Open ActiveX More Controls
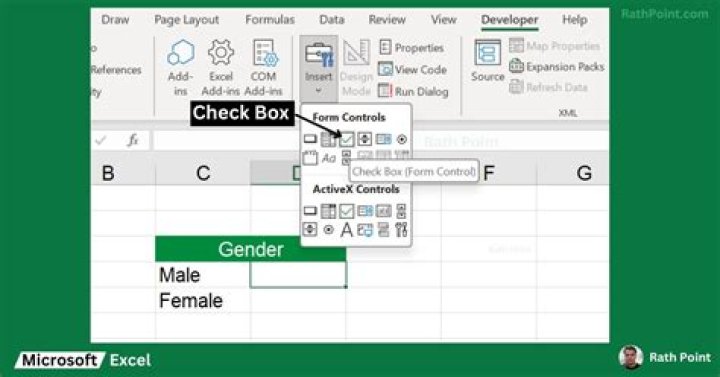This screenshot has height=377, width=720. pos(401,230)
